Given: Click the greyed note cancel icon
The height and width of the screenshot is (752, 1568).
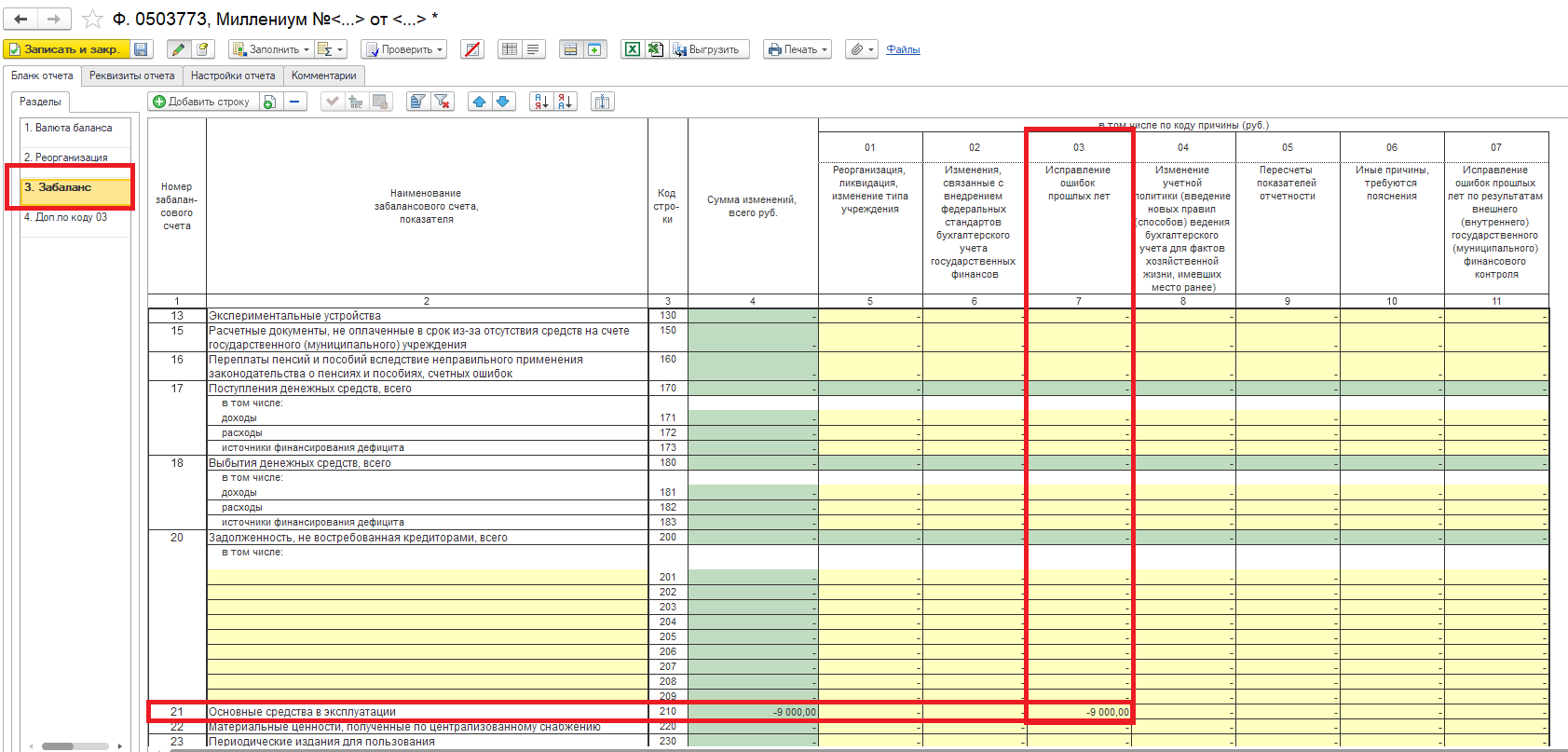Looking at the screenshot, I should [x=380, y=102].
